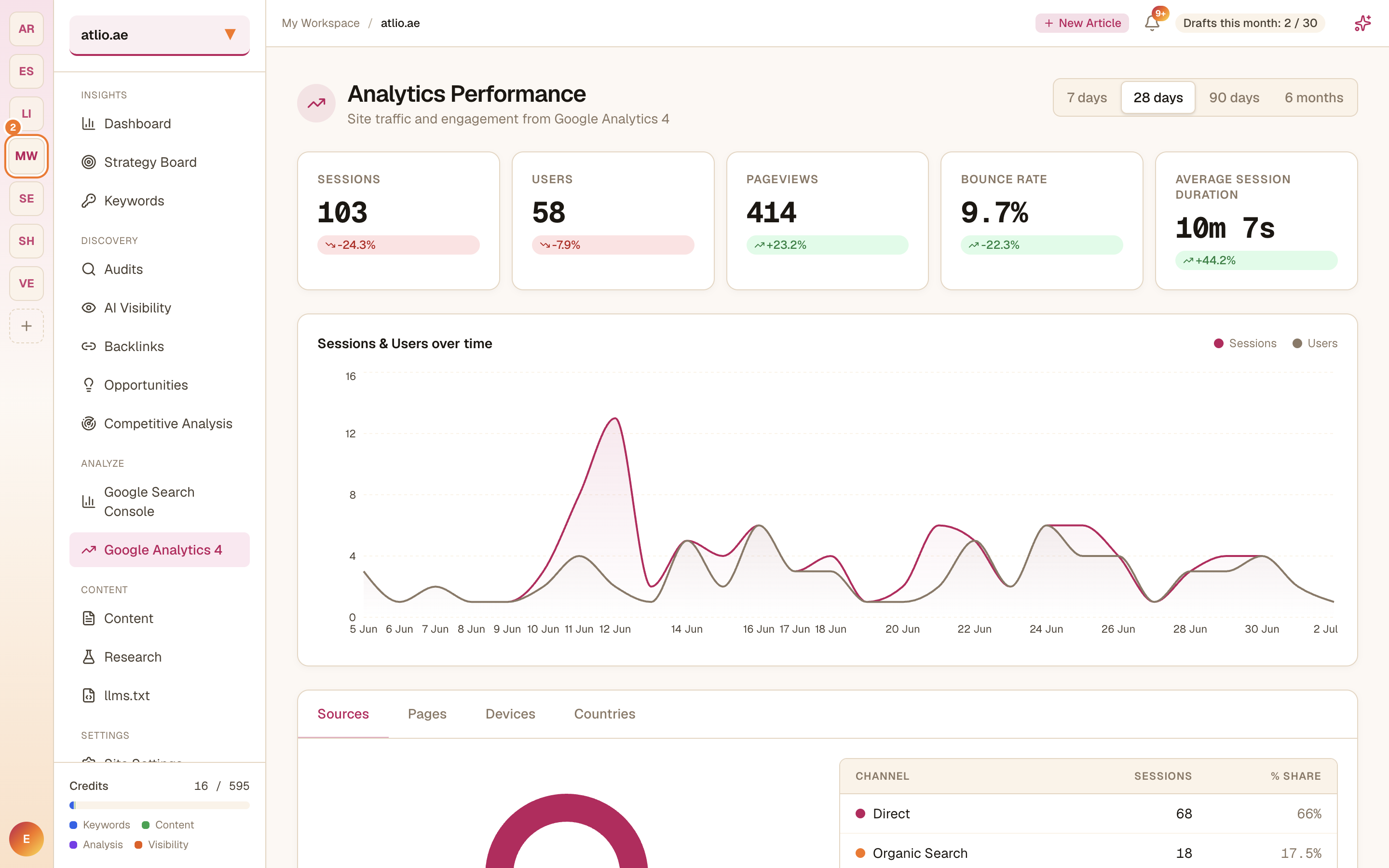Click the Users metric card
Image resolution: width=1389 pixels, height=868 pixels.
[x=613, y=220]
